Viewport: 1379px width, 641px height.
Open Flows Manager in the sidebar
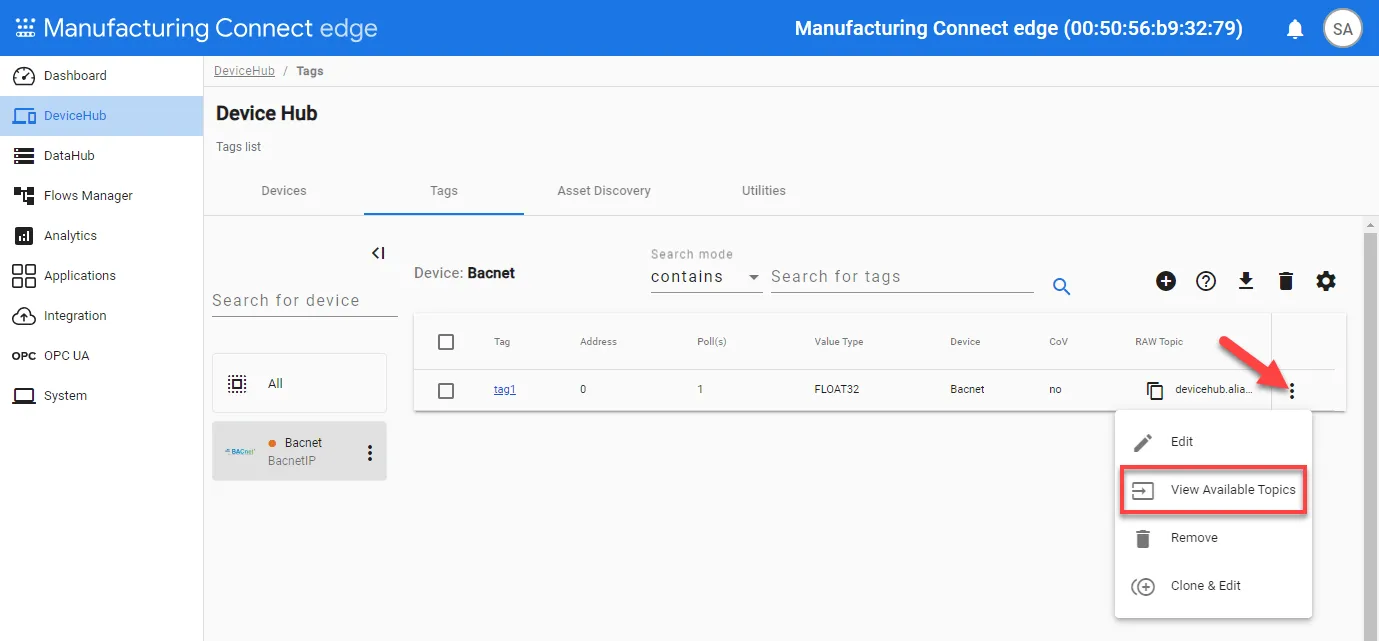[101, 196]
